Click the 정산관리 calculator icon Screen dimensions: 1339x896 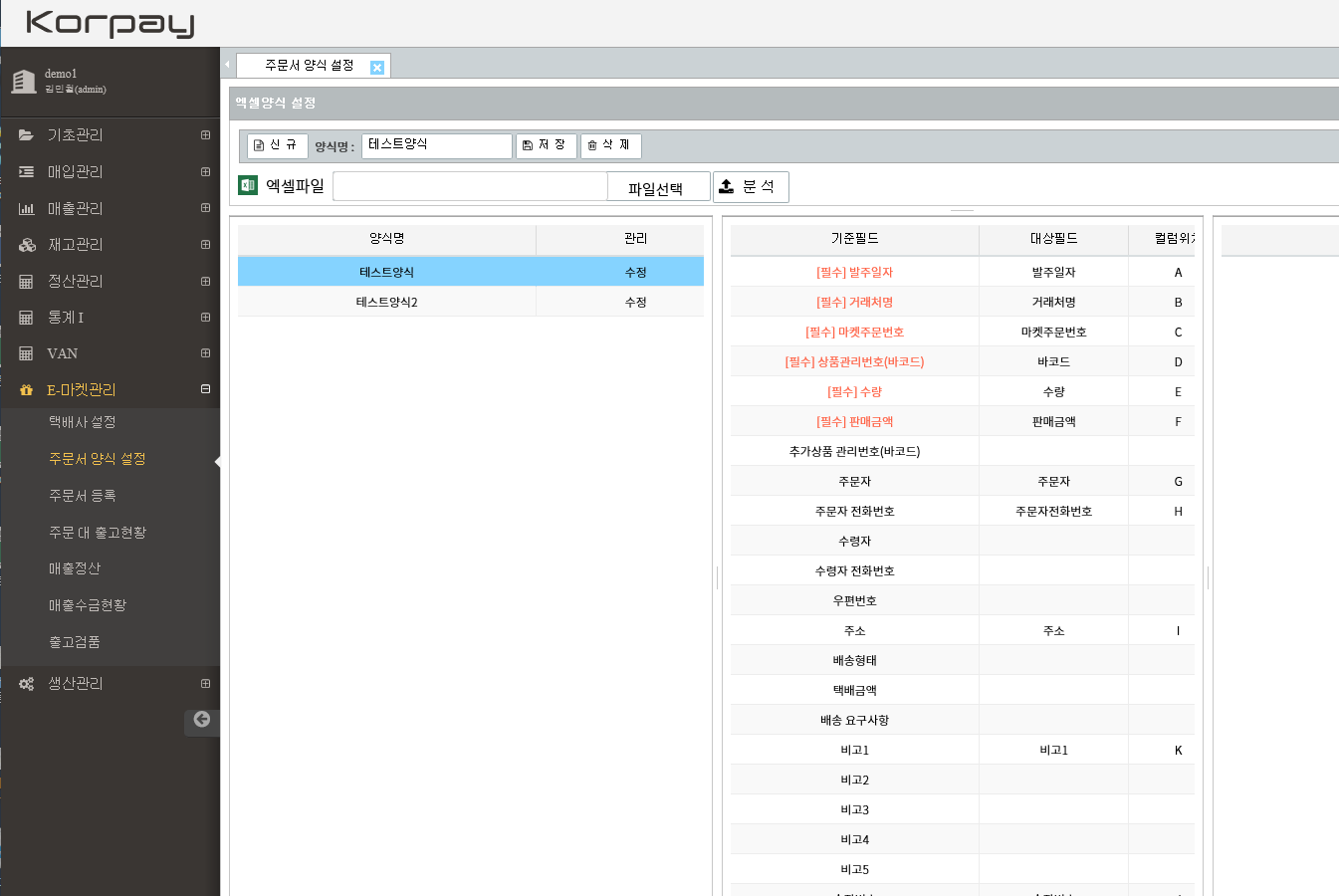pos(26,282)
